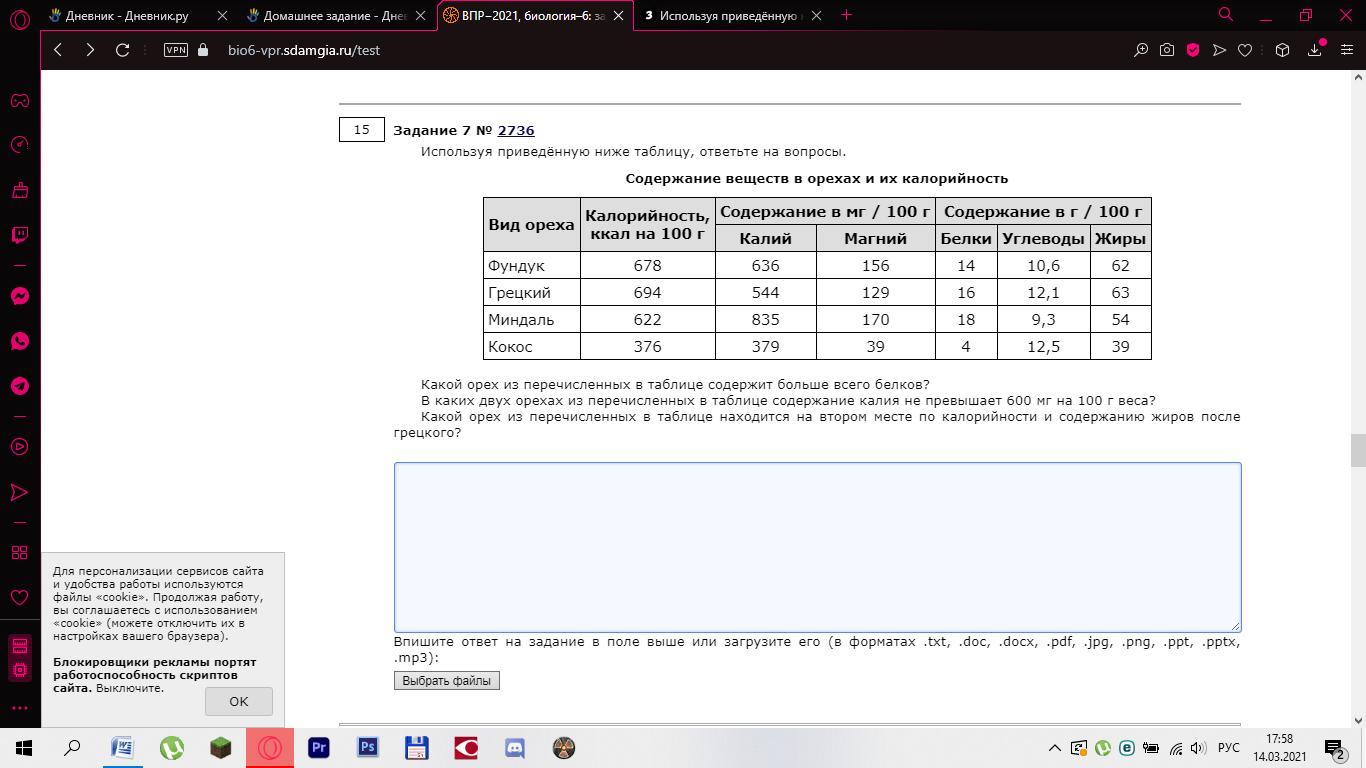Open WhatsApp in the Opera sidebar

coord(19,341)
